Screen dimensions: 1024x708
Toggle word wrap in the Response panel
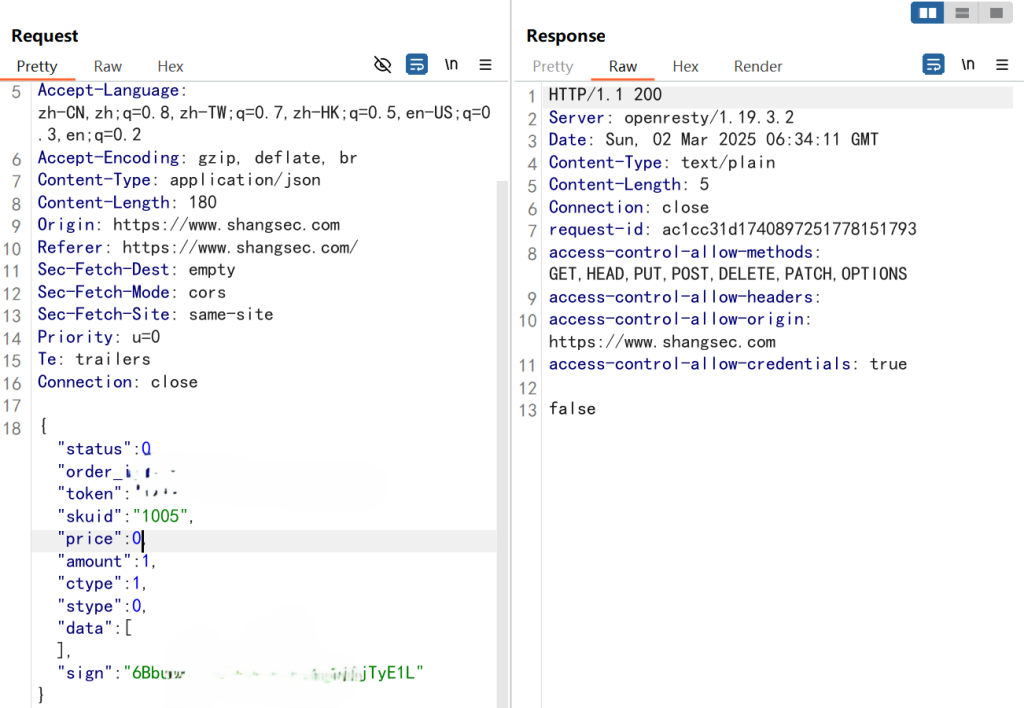click(x=933, y=65)
